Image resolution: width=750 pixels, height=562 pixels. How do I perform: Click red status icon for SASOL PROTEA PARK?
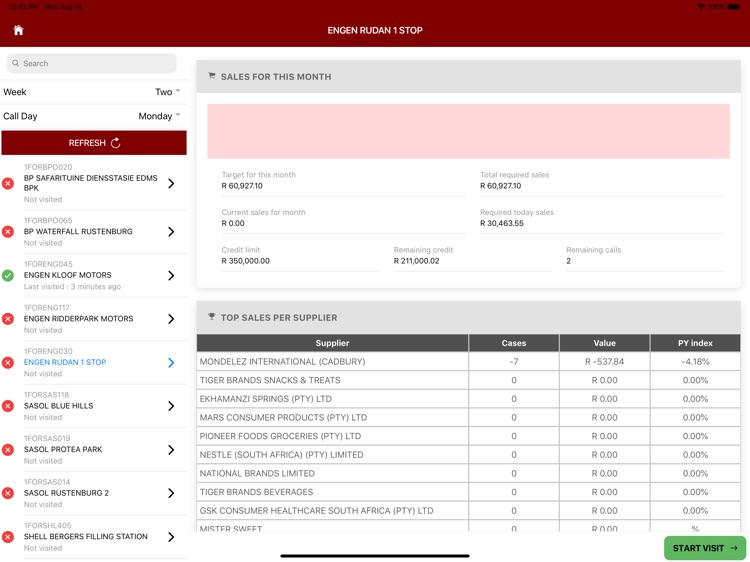[8, 449]
